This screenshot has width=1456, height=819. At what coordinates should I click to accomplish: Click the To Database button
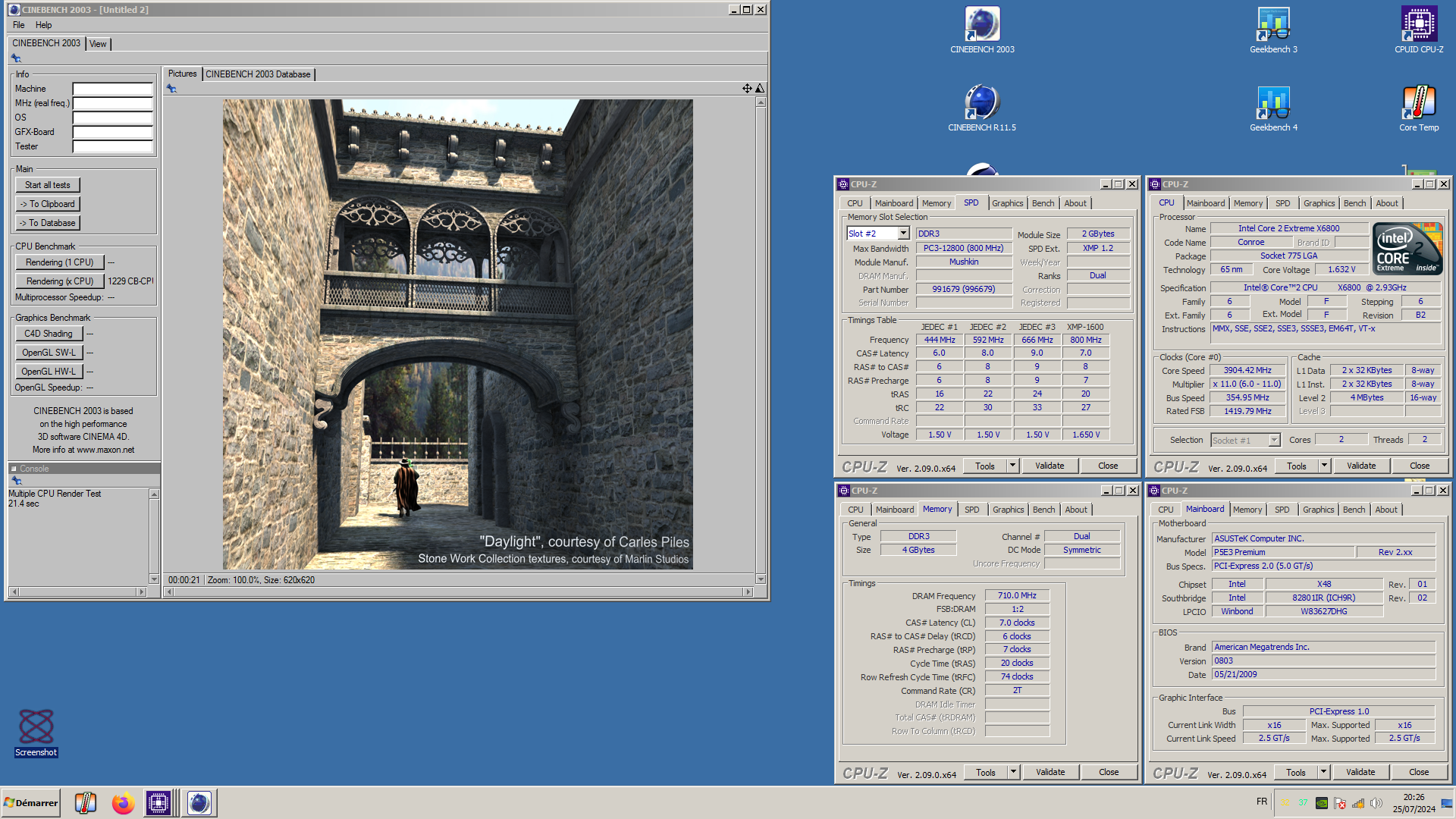pos(48,223)
